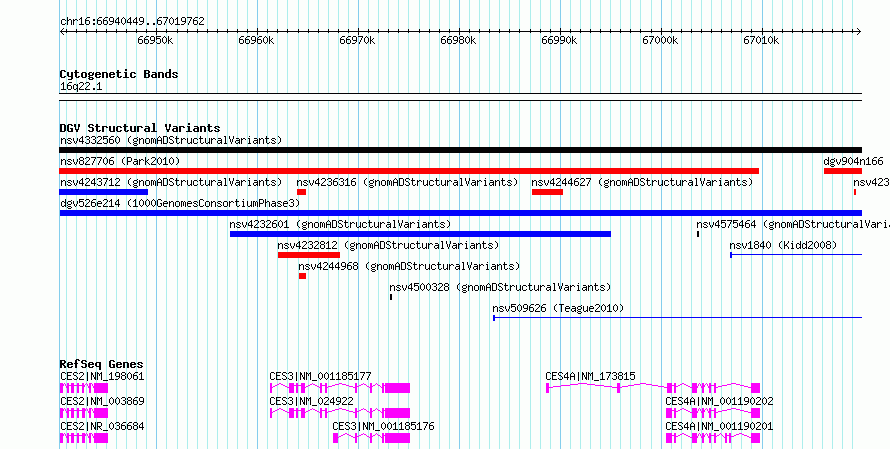
Task: Click the gene model under CES3|NM_001185176
Action: click(371, 438)
